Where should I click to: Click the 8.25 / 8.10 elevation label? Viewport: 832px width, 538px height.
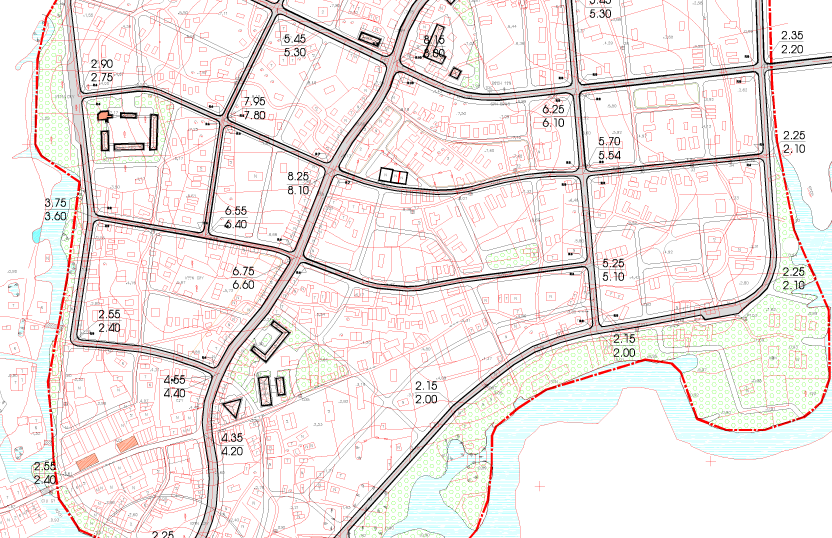pos(298,181)
